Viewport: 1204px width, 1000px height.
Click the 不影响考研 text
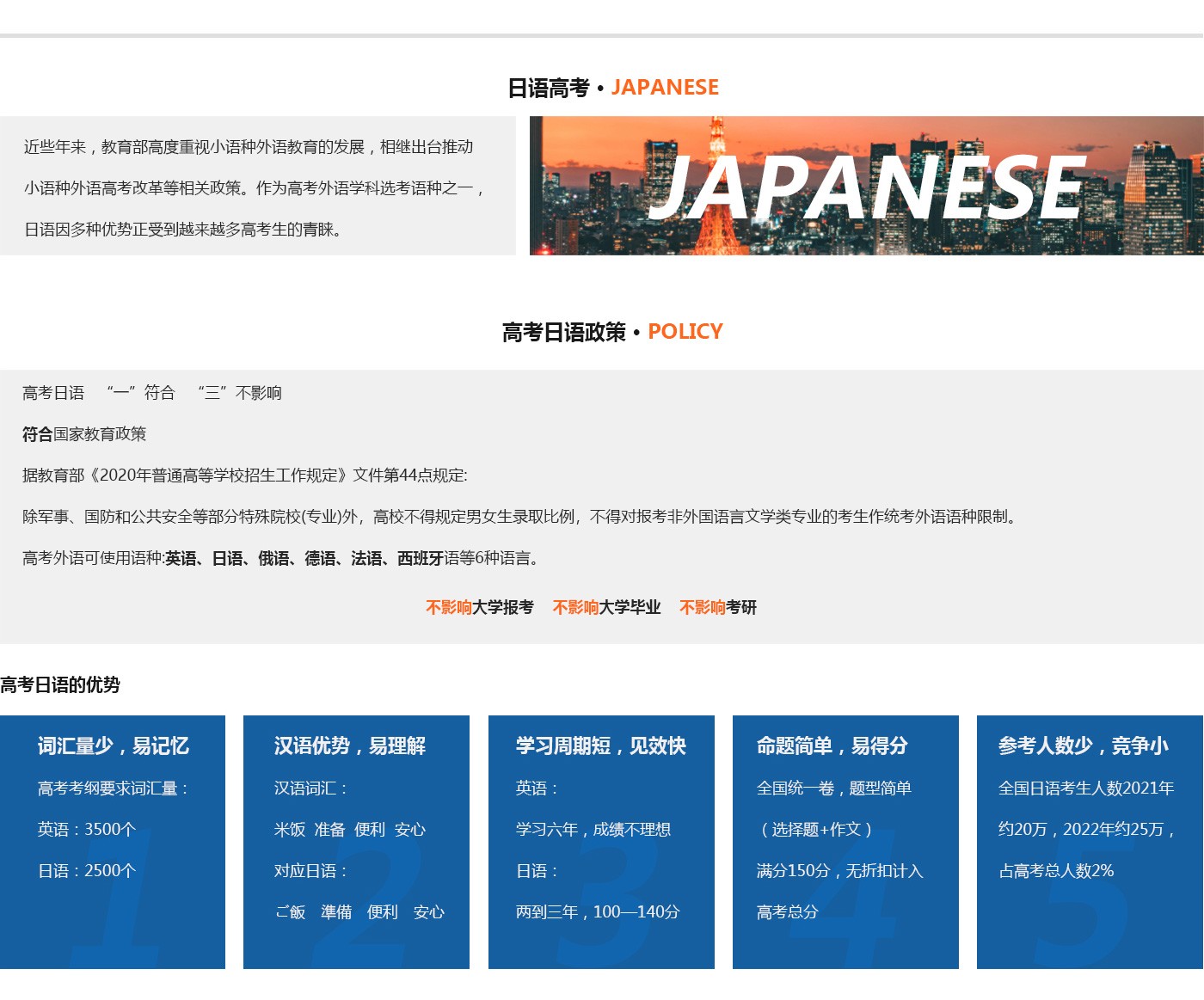coord(718,608)
